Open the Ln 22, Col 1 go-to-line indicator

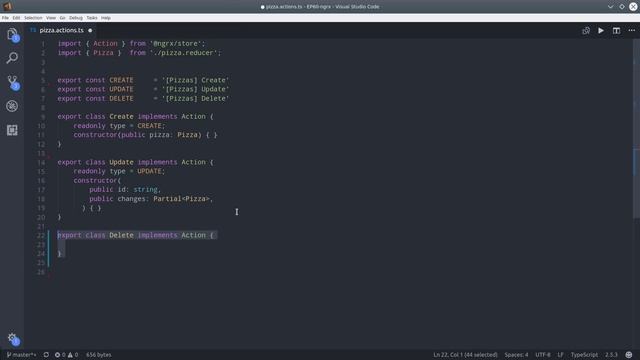[465, 355]
